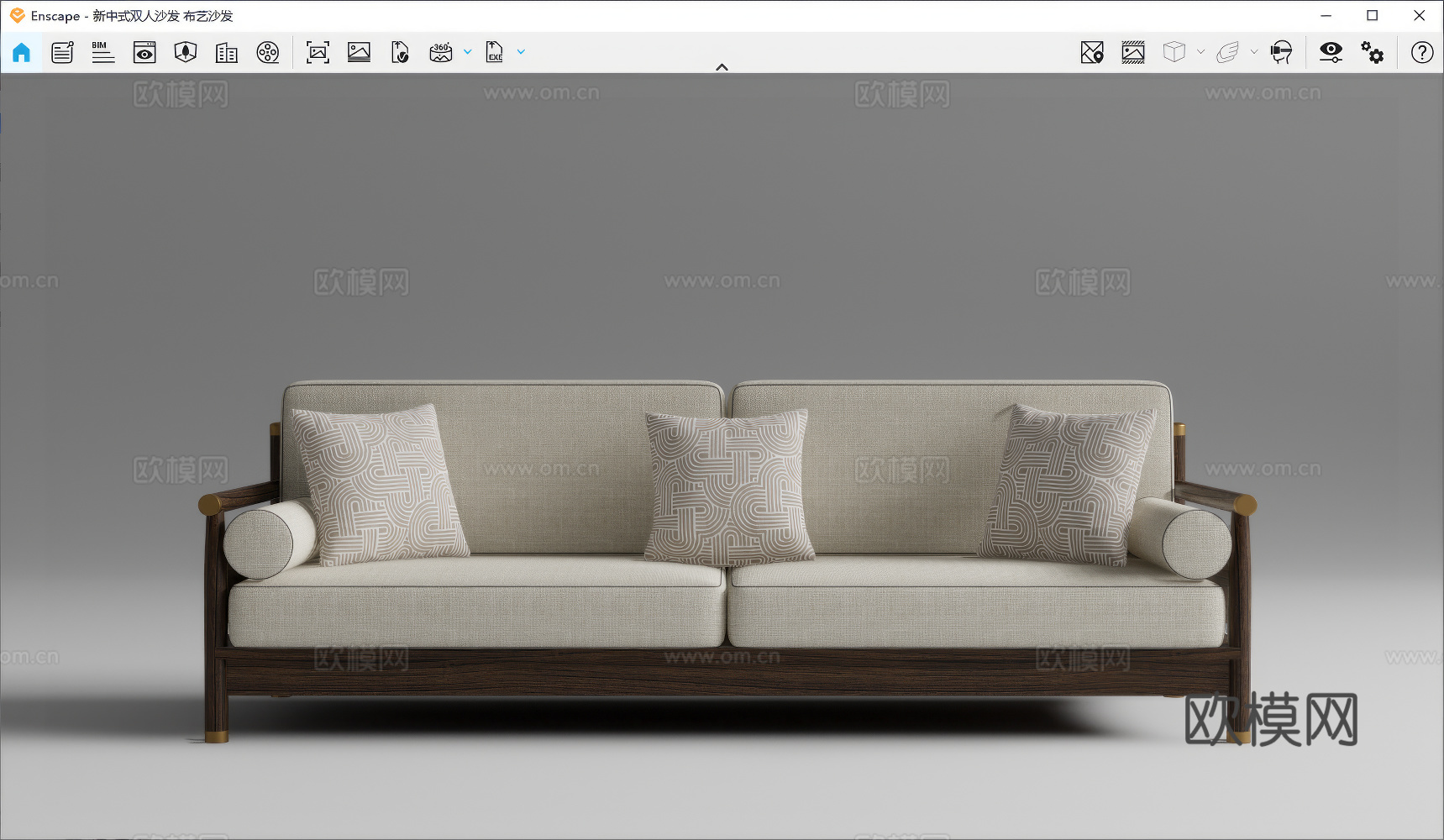Screen dimensions: 1444x840
Task: Toggle the mini map with location pin
Action: point(1092,52)
